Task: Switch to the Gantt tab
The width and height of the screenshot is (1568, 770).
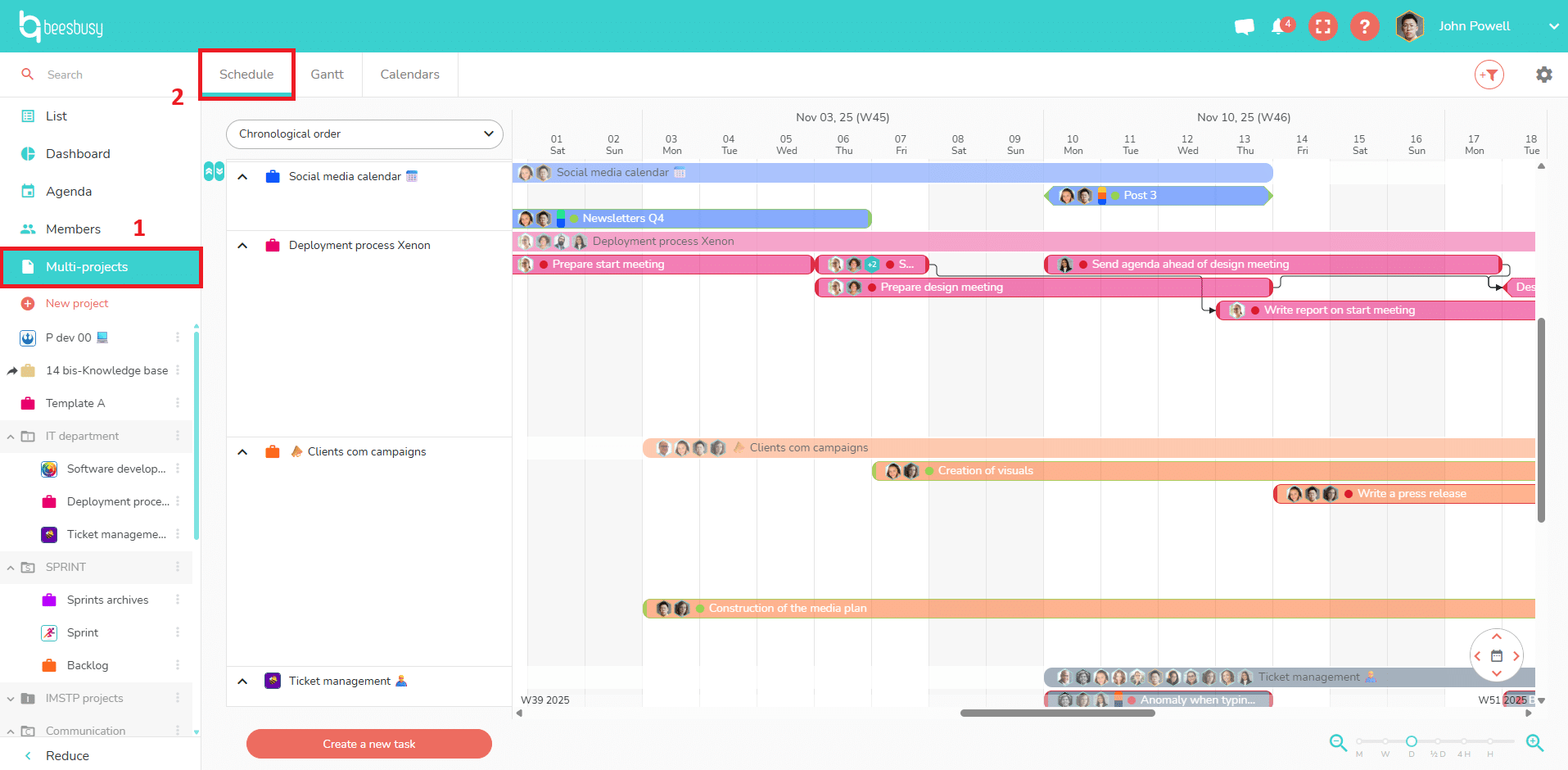Action: click(327, 74)
